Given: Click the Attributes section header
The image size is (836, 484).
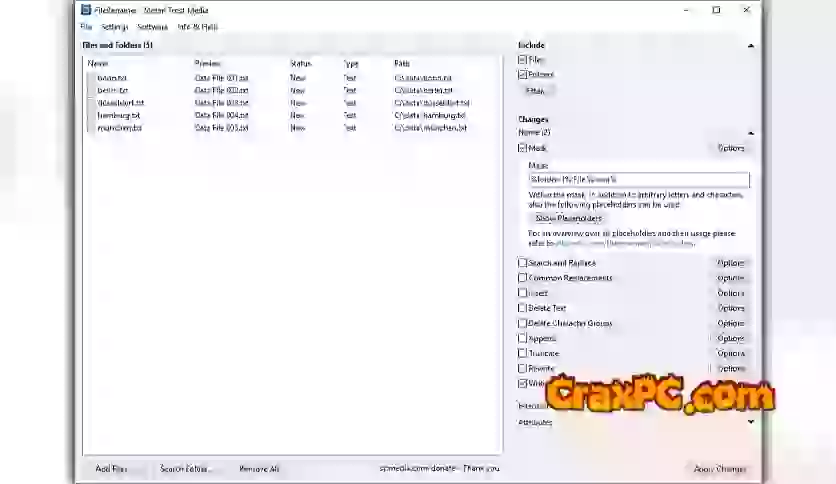Looking at the screenshot, I should click(535, 422).
